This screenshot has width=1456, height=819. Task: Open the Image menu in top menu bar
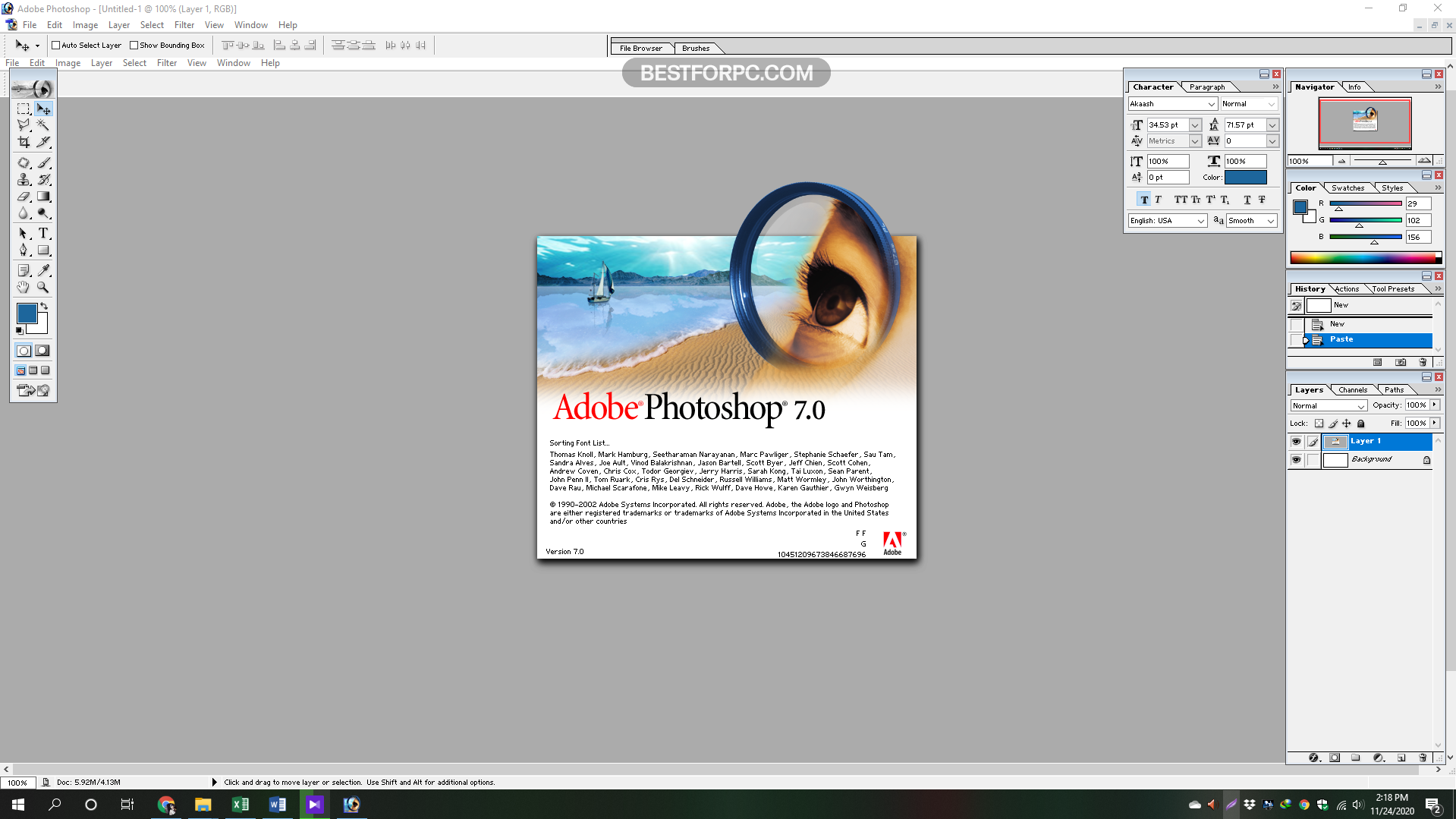85,25
